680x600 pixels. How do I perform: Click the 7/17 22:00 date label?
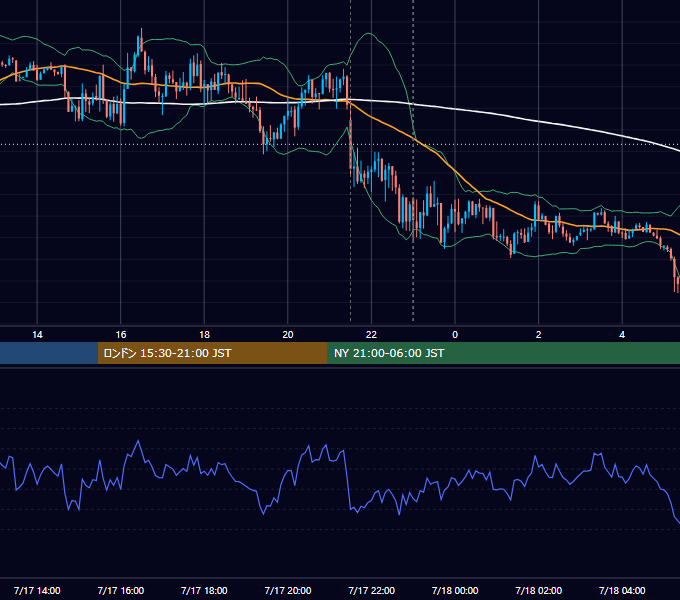[372, 590]
